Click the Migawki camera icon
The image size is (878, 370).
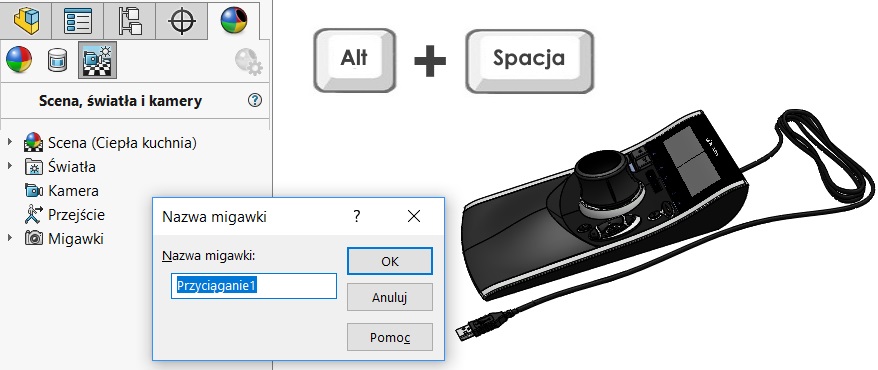click(34, 238)
